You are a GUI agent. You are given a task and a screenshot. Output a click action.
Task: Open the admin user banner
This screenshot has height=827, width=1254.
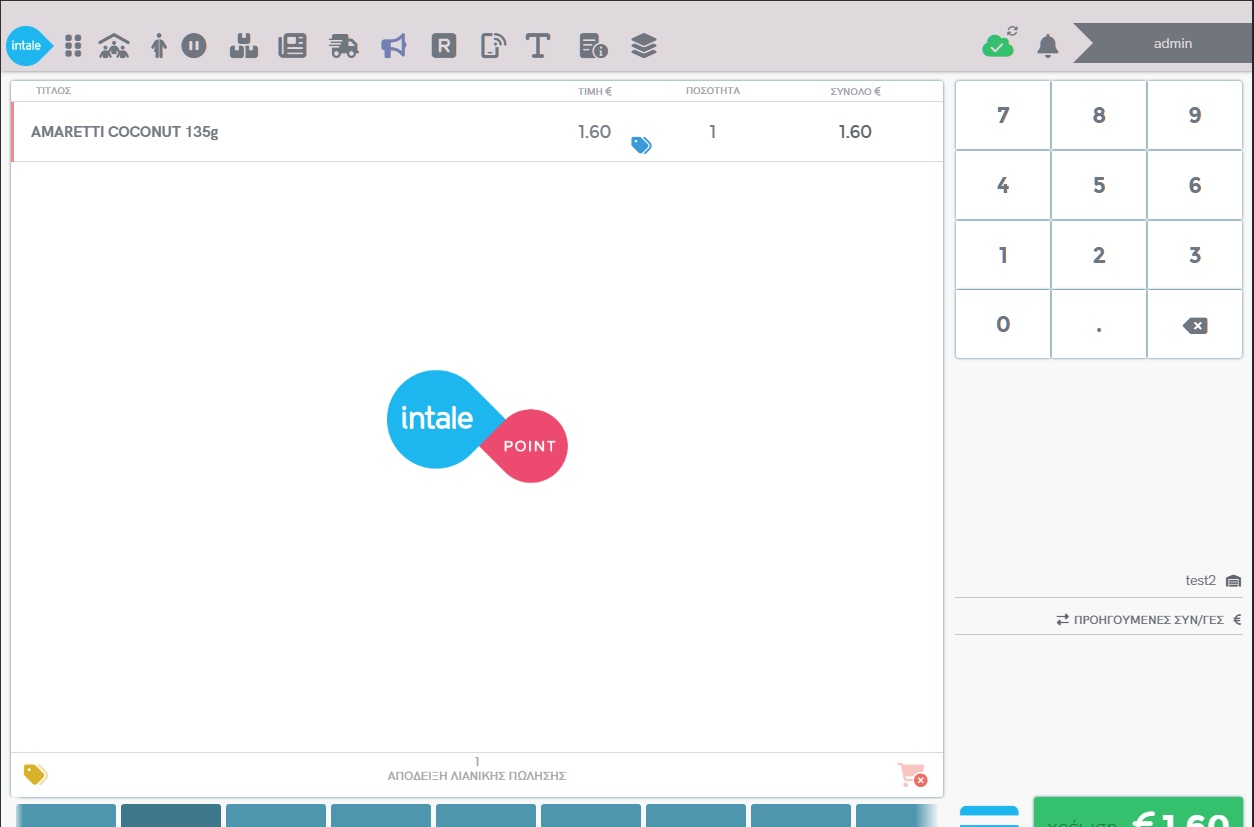point(1162,43)
